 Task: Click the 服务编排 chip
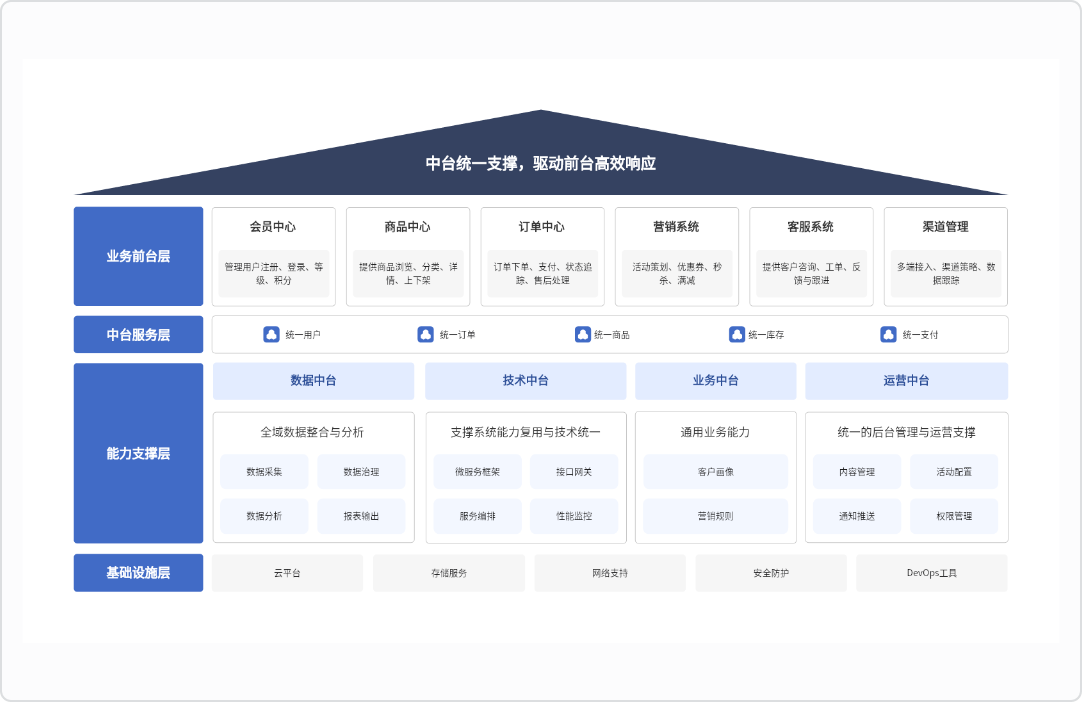pos(478,516)
